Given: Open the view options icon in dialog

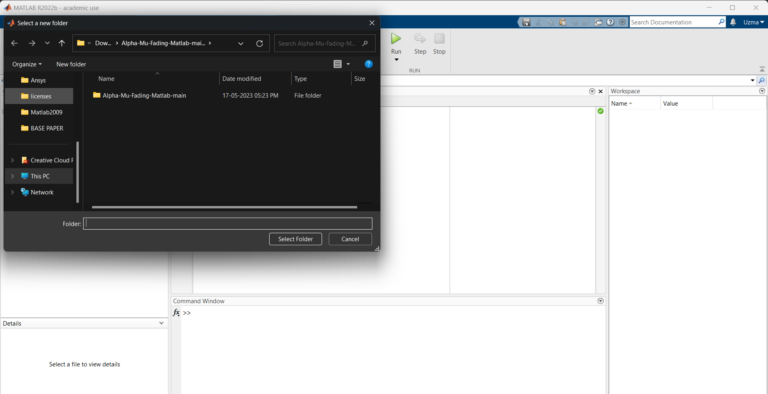Looking at the screenshot, I should click(337, 64).
